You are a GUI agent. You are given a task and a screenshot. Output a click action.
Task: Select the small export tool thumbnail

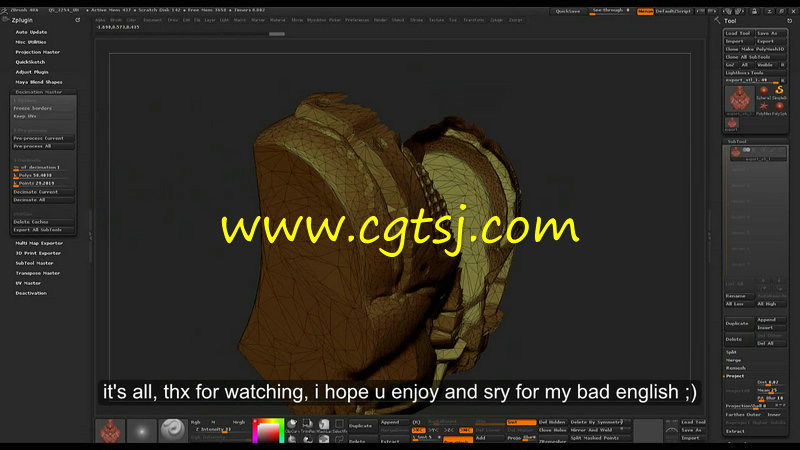click(732, 123)
